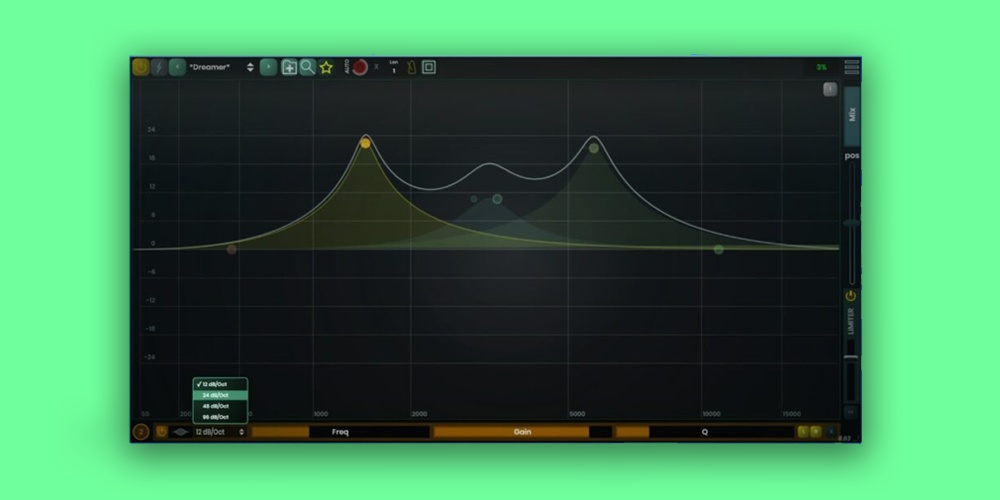The height and width of the screenshot is (500, 1000).
Task: Click the band number 2 circle
Action: (141, 432)
